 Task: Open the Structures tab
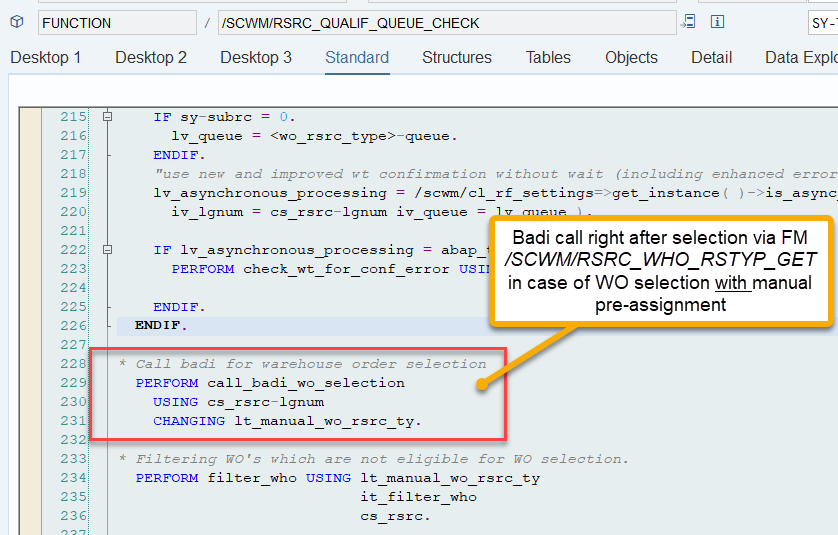pos(457,57)
